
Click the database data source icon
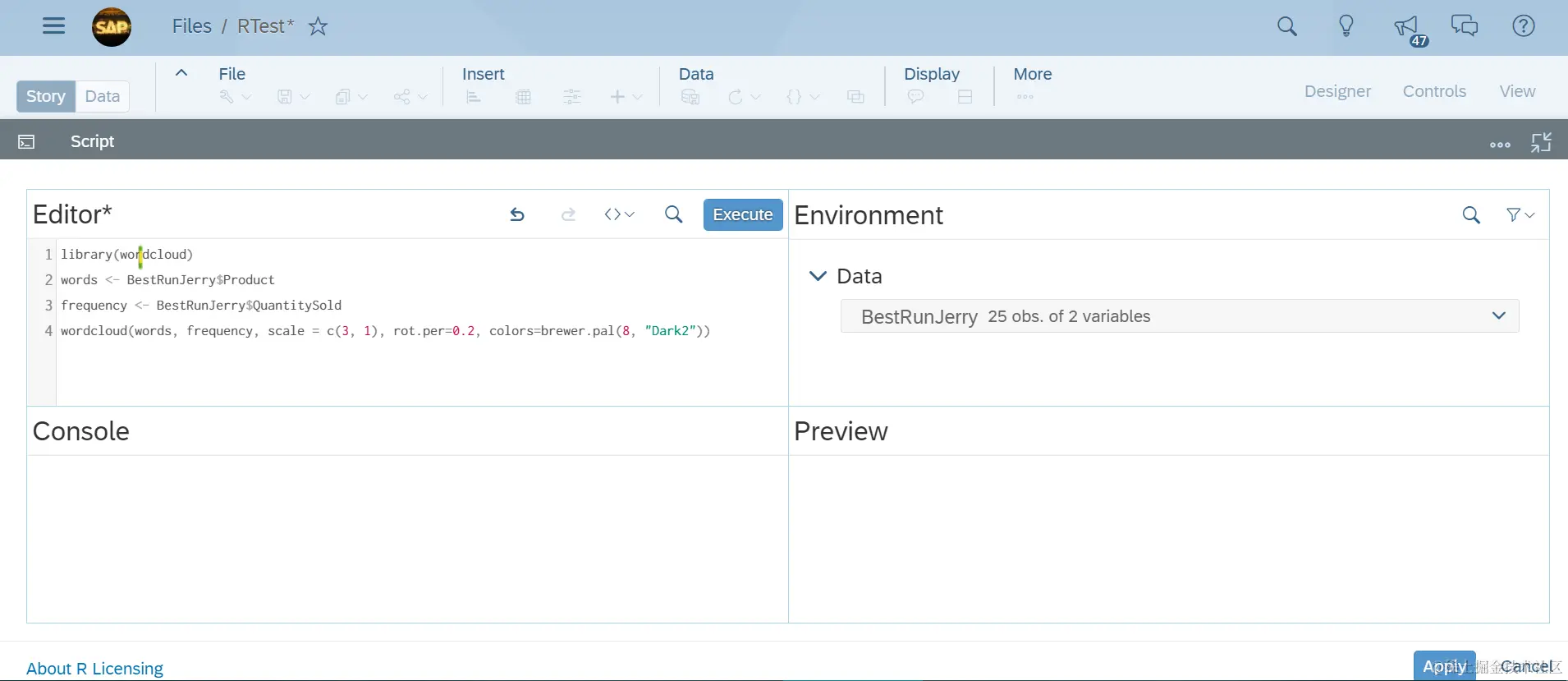click(690, 97)
